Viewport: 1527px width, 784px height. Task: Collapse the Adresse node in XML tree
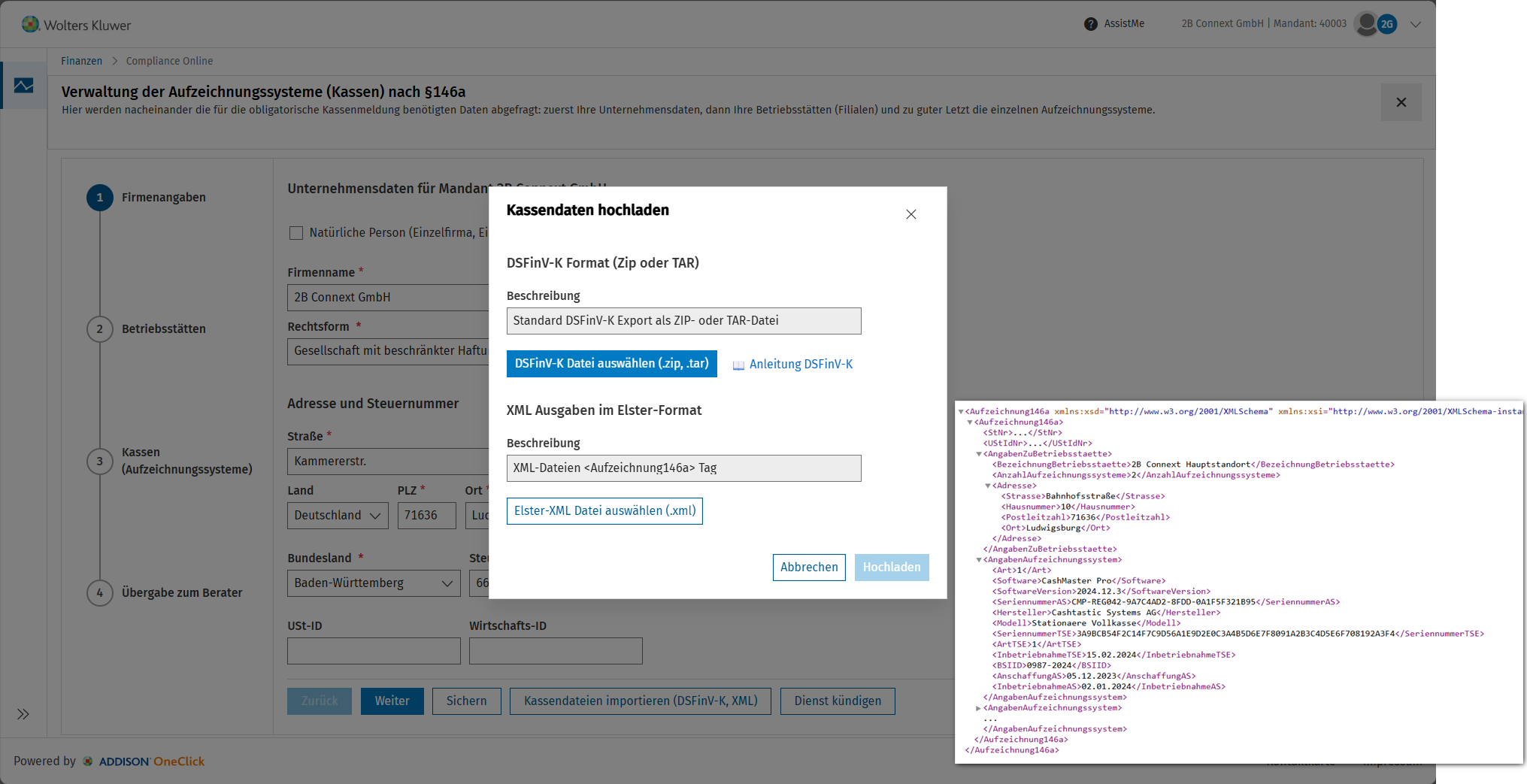point(988,486)
